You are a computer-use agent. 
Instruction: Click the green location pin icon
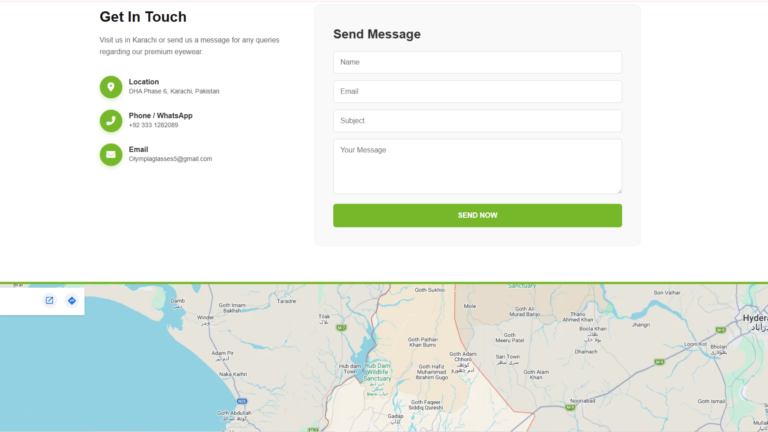pos(111,87)
